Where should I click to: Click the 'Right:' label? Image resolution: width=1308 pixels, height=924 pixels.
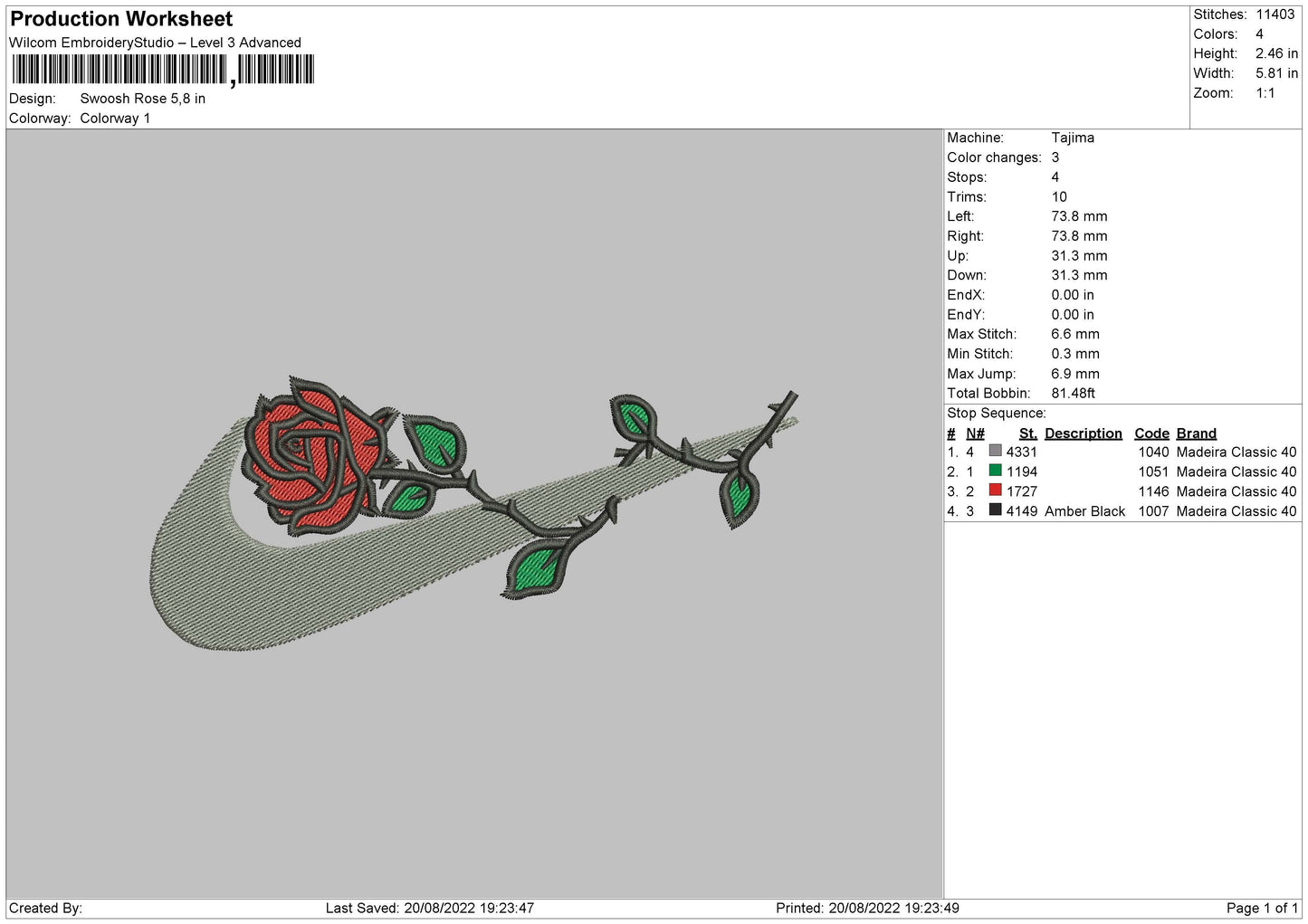tap(965, 236)
